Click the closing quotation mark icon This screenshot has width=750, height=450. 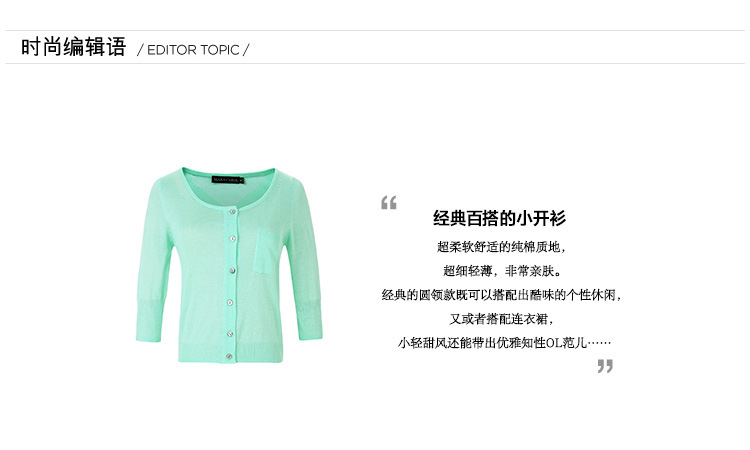click(605, 366)
